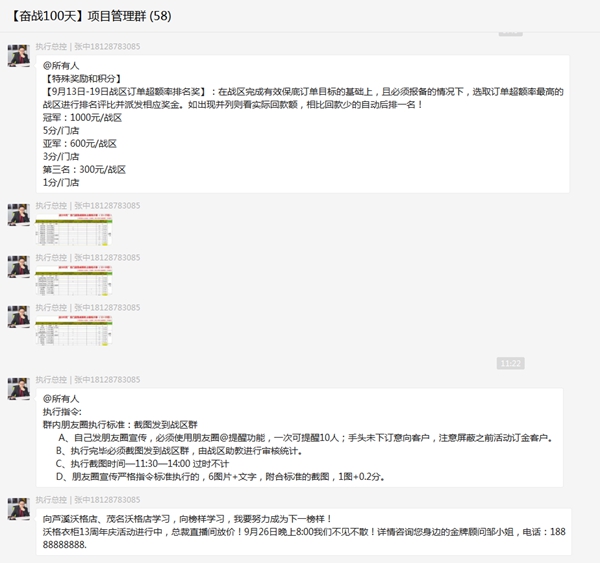The image size is (600, 563).
Task: Click the 【9月13日-19日战区订单超额率排名奖】 text
Action: click(126, 92)
